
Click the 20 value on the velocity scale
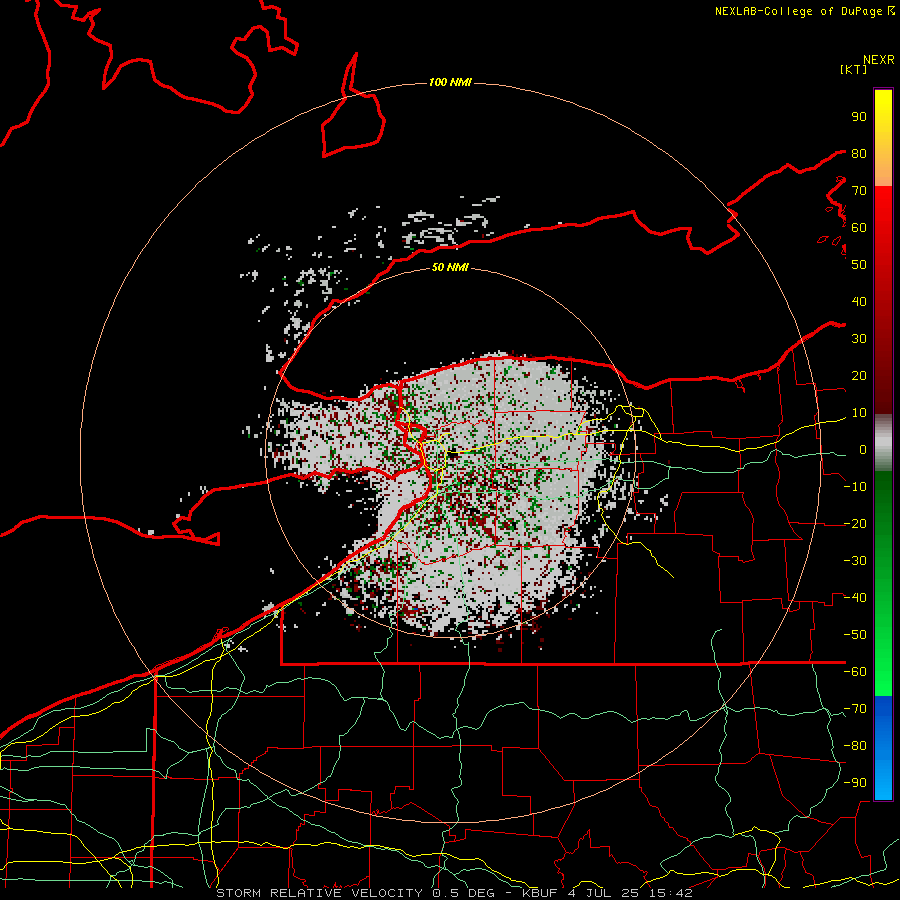click(x=859, y=376)
